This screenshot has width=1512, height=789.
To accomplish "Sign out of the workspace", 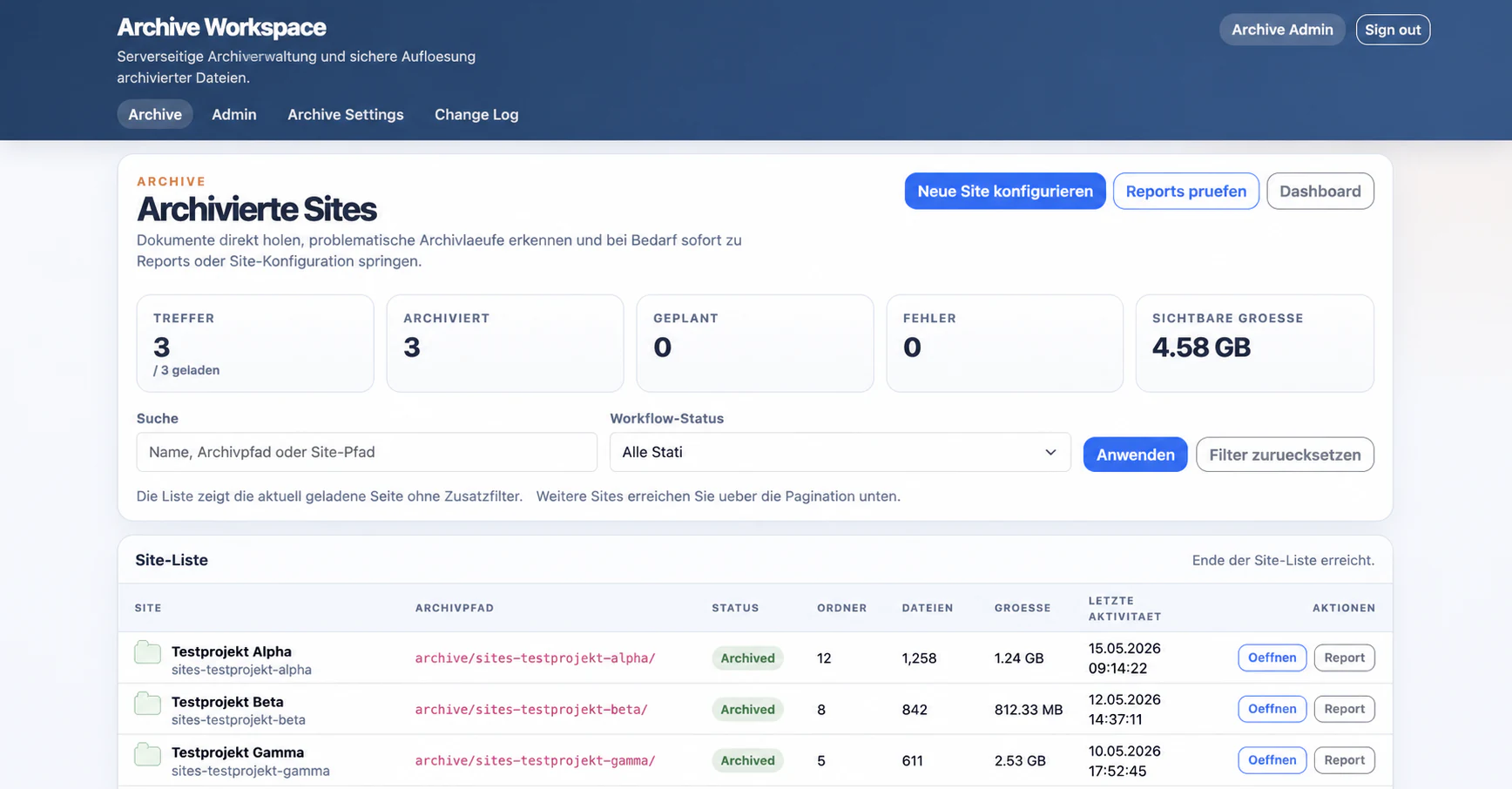I will click(1393, 30).
